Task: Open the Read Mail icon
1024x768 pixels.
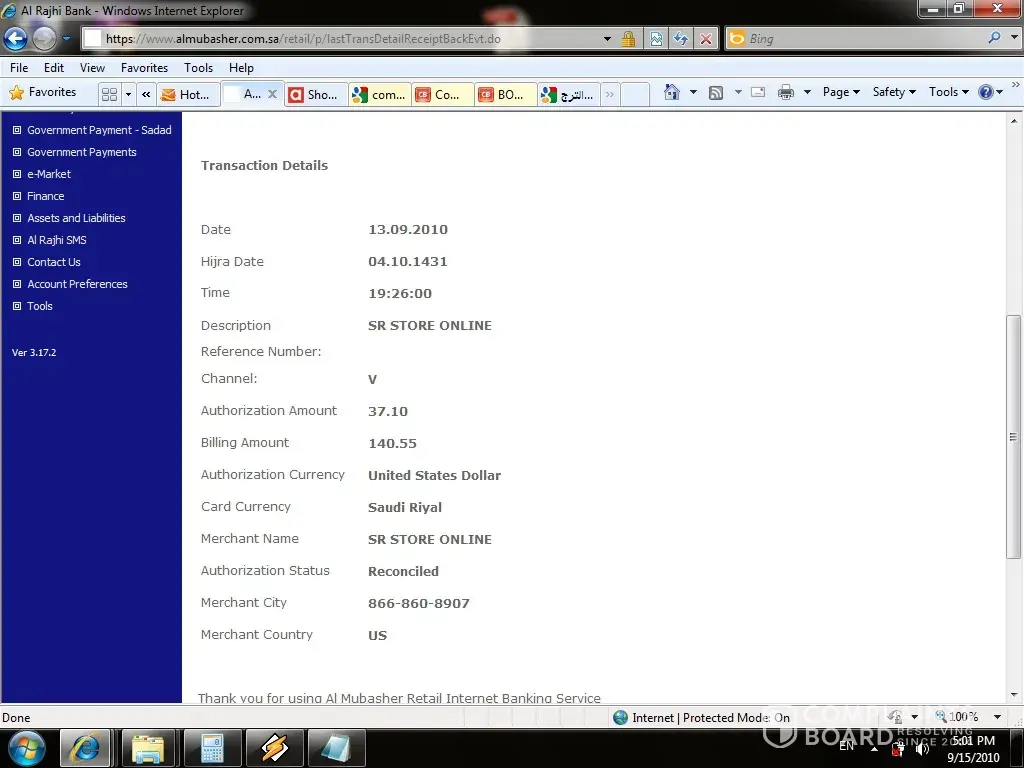Action: point(758,93)
